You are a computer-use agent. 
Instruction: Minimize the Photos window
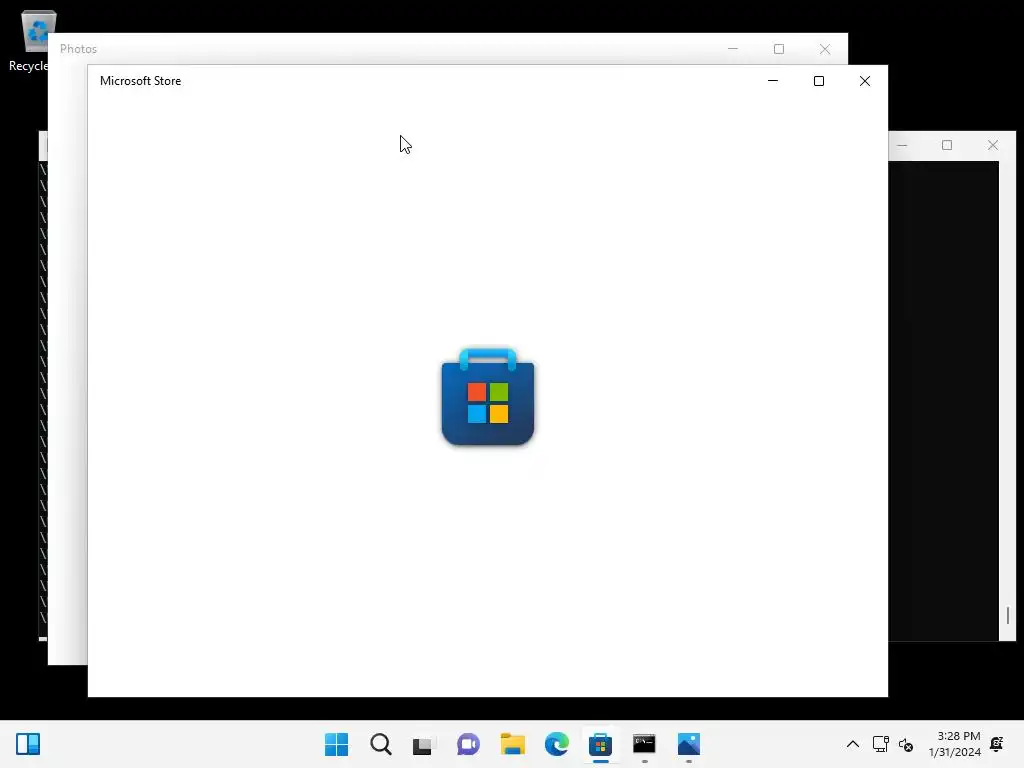pyautogui.click(x=733, y=49)
